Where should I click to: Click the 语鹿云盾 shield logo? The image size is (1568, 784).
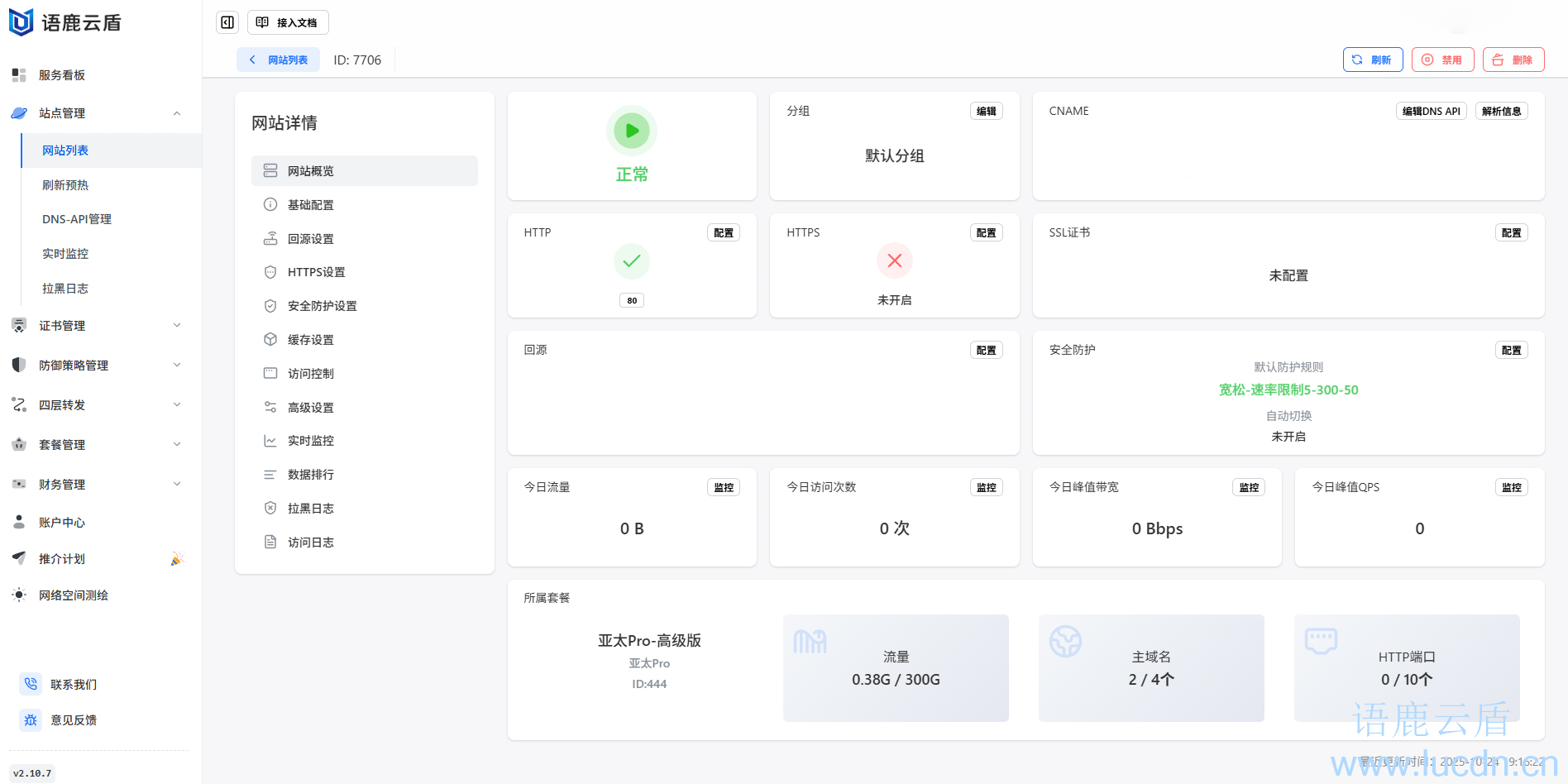click(x=21, y=22)
